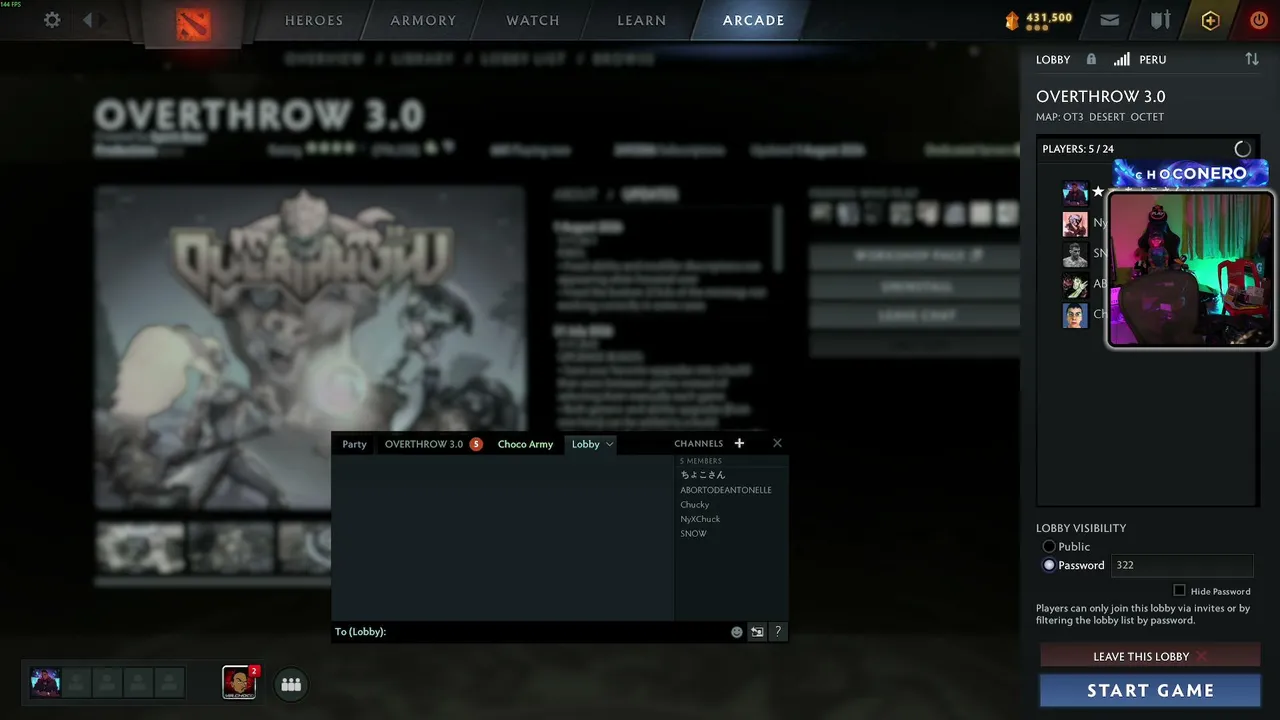Open the friends list icon
Viewport: 1280px width, 720px height.
[x=291, y=684]
